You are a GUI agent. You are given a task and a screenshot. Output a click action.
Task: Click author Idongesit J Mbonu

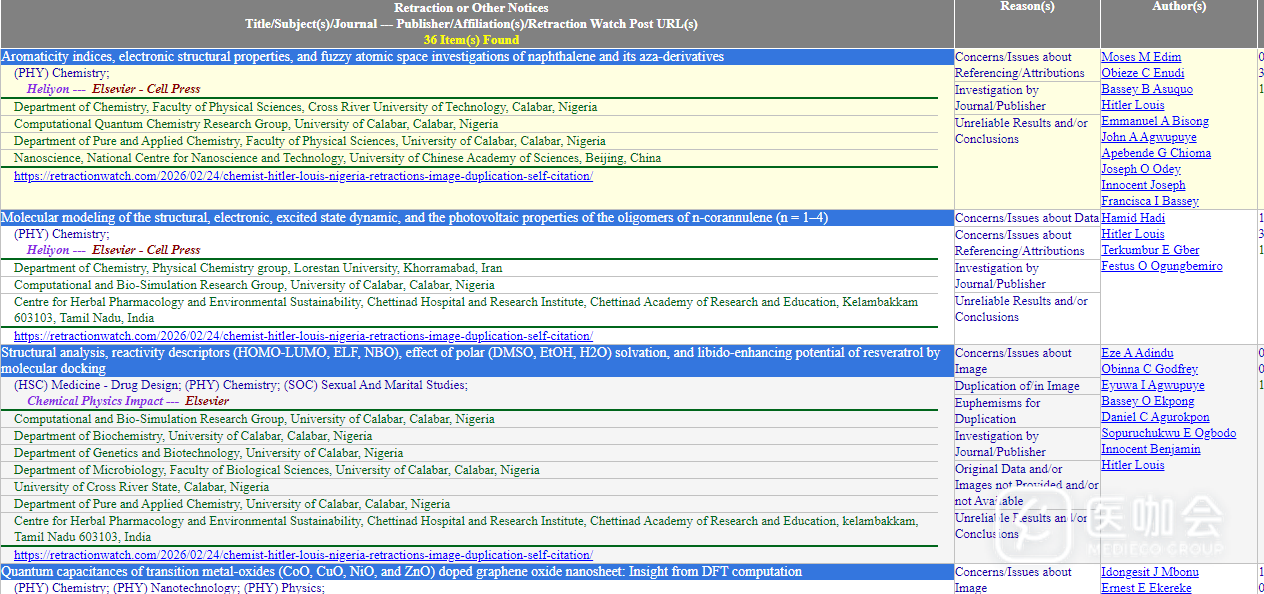coord(1149,572)
